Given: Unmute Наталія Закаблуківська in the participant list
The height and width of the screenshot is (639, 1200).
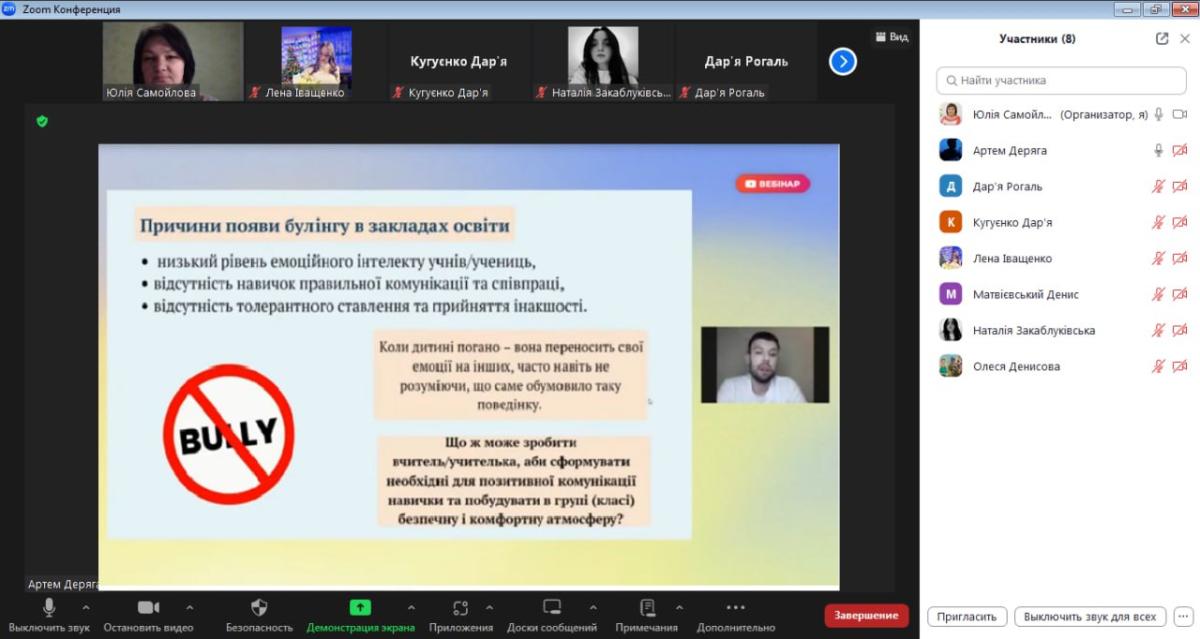Looking at the screenshot, I should click(1159, 330).
